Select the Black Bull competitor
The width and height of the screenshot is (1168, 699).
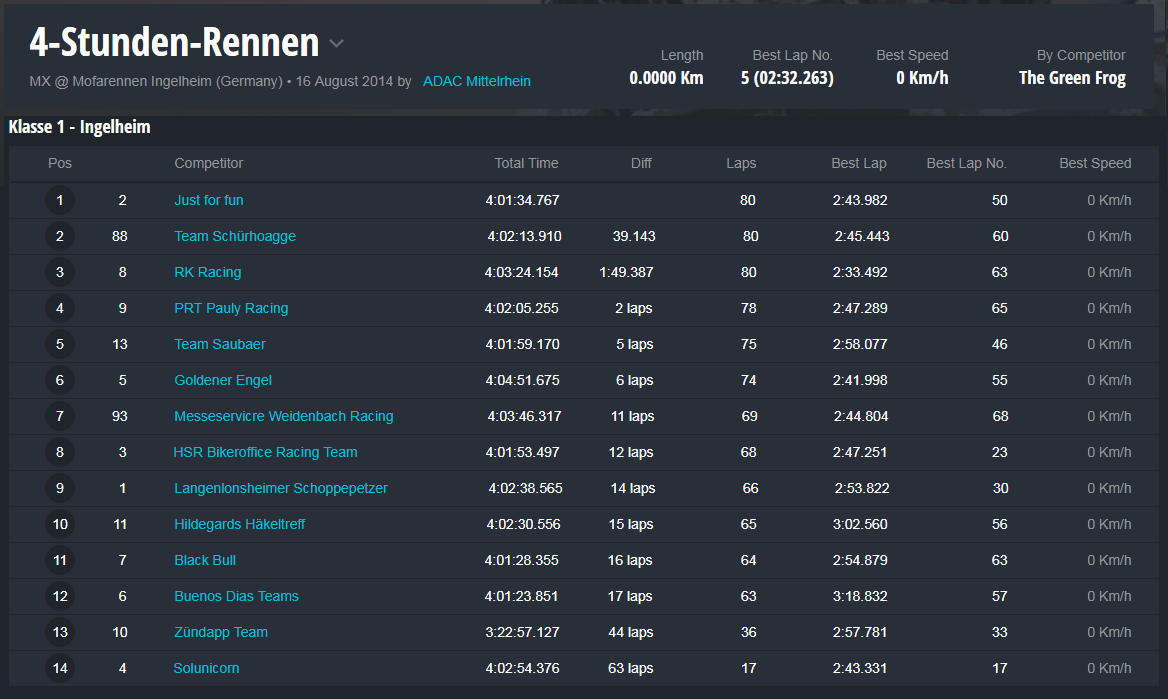click(205, 560)
